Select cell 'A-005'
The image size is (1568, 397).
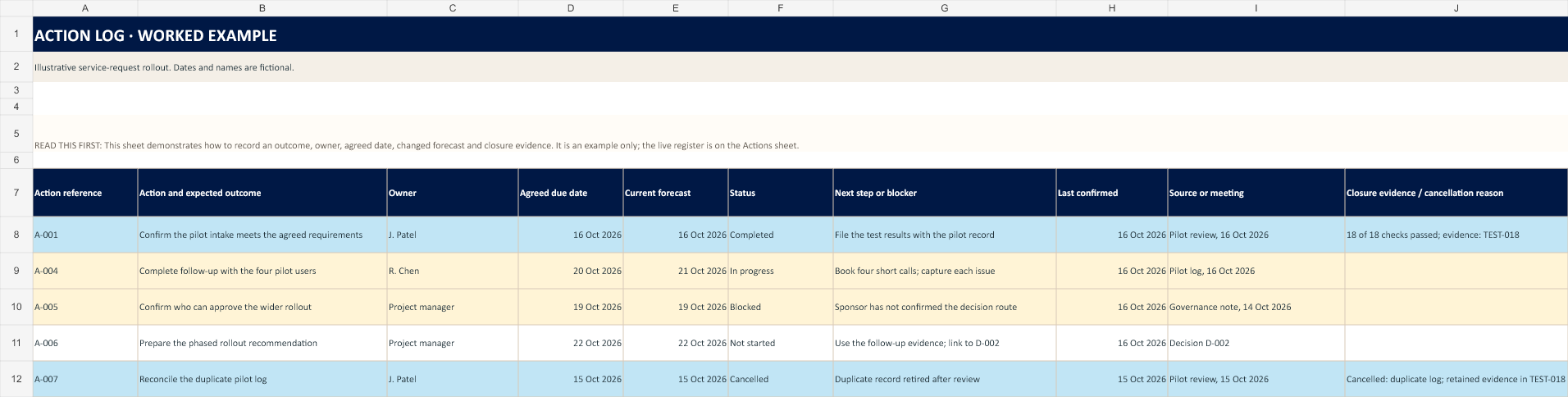point(85,307)
